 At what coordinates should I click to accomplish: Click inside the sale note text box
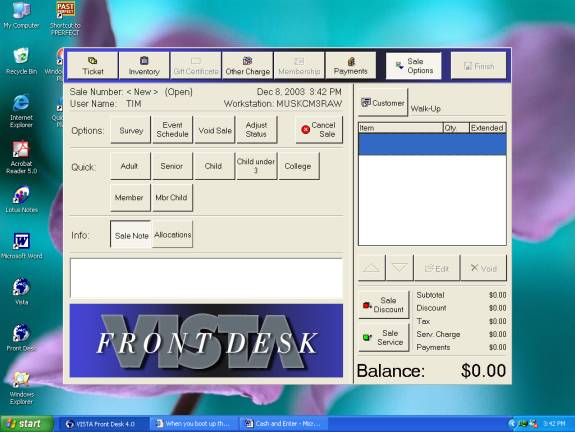click(206, 278)
